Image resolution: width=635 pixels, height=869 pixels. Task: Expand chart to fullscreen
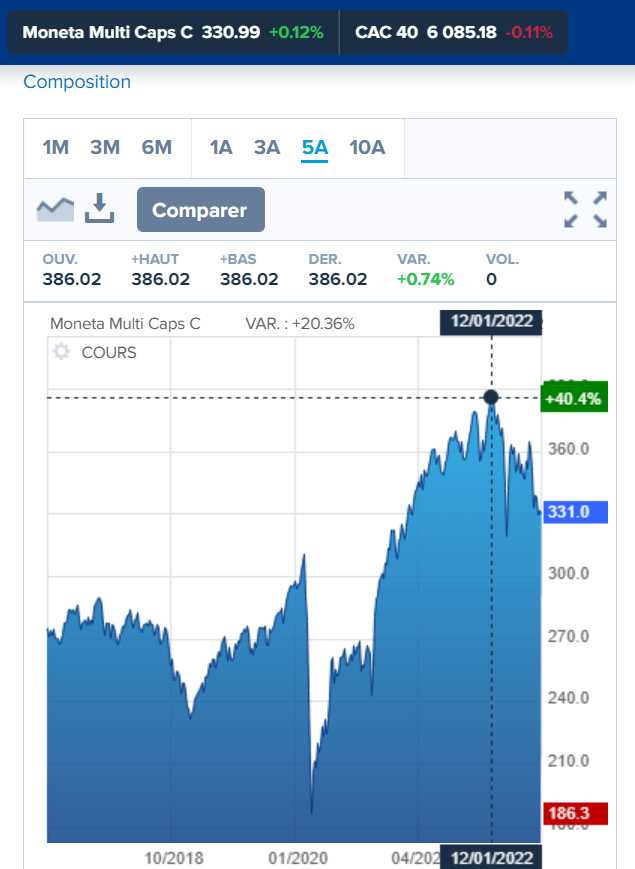click(586, 209)
